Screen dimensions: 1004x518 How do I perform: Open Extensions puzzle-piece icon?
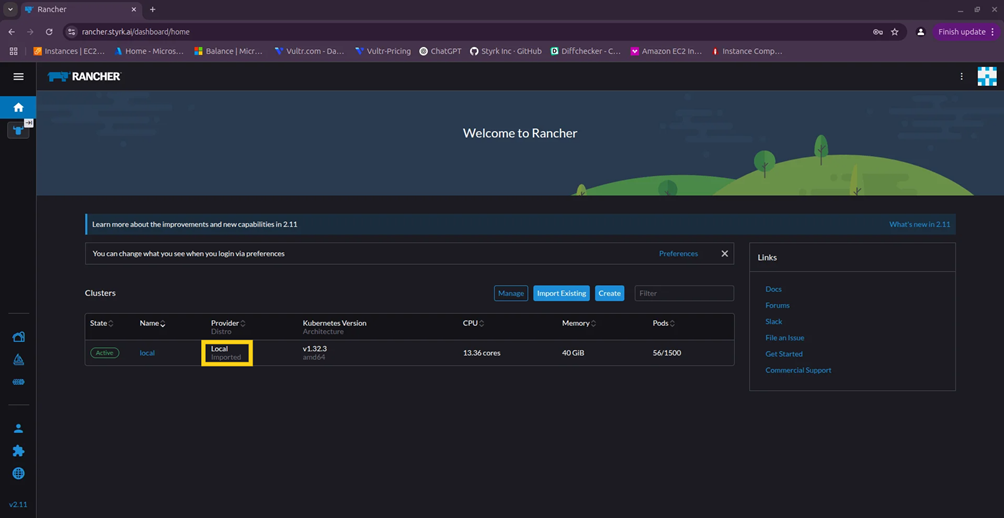19,451
